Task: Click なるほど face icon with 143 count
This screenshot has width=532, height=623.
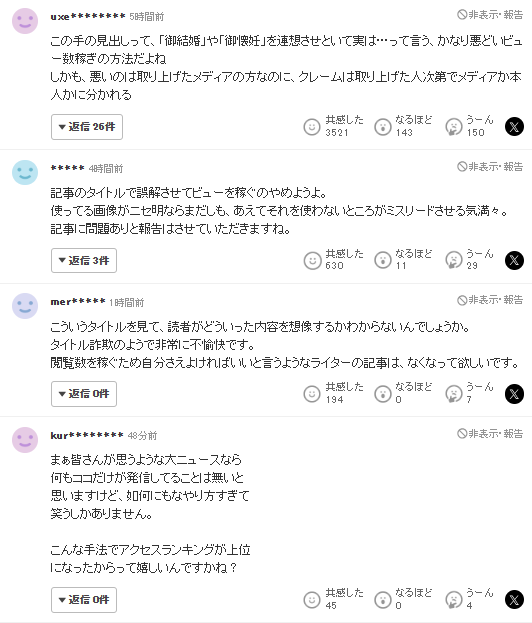Action: (383, 127)
